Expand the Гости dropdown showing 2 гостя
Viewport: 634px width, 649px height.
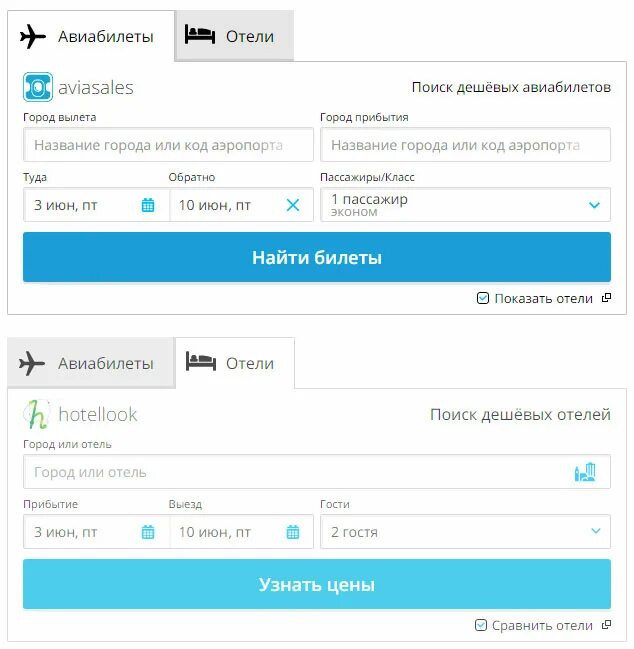coord(466,532)
